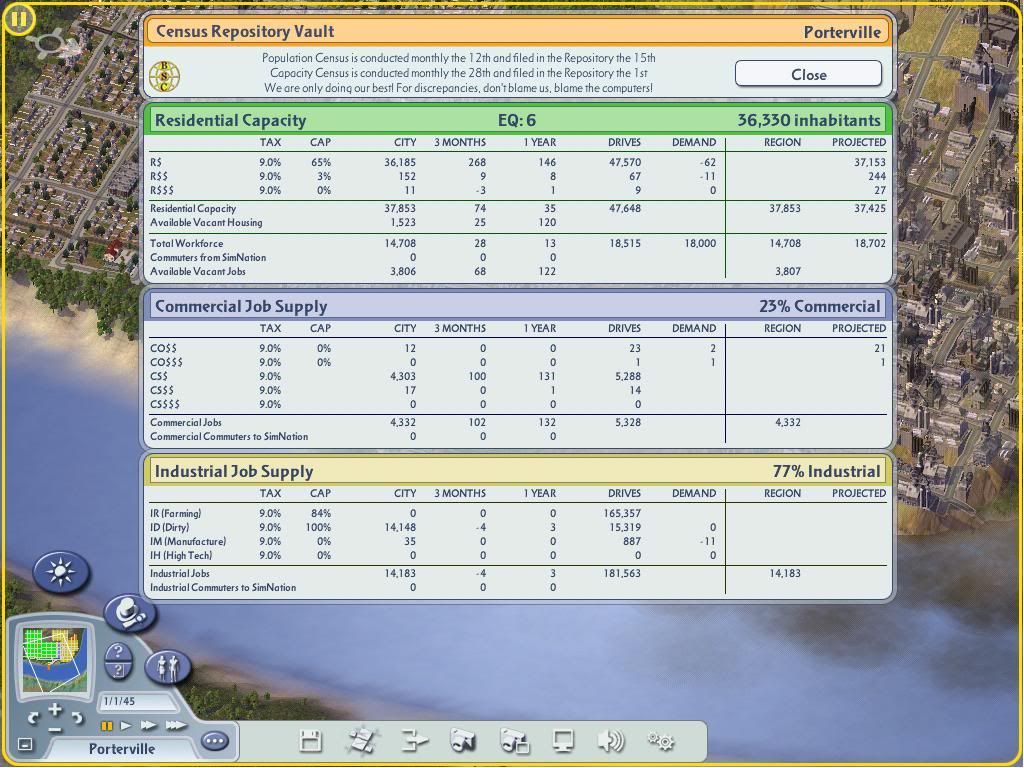Click the Available Vacant Housing row label
This screenshot has height=768, width=1024.
(x=206, y=223)
